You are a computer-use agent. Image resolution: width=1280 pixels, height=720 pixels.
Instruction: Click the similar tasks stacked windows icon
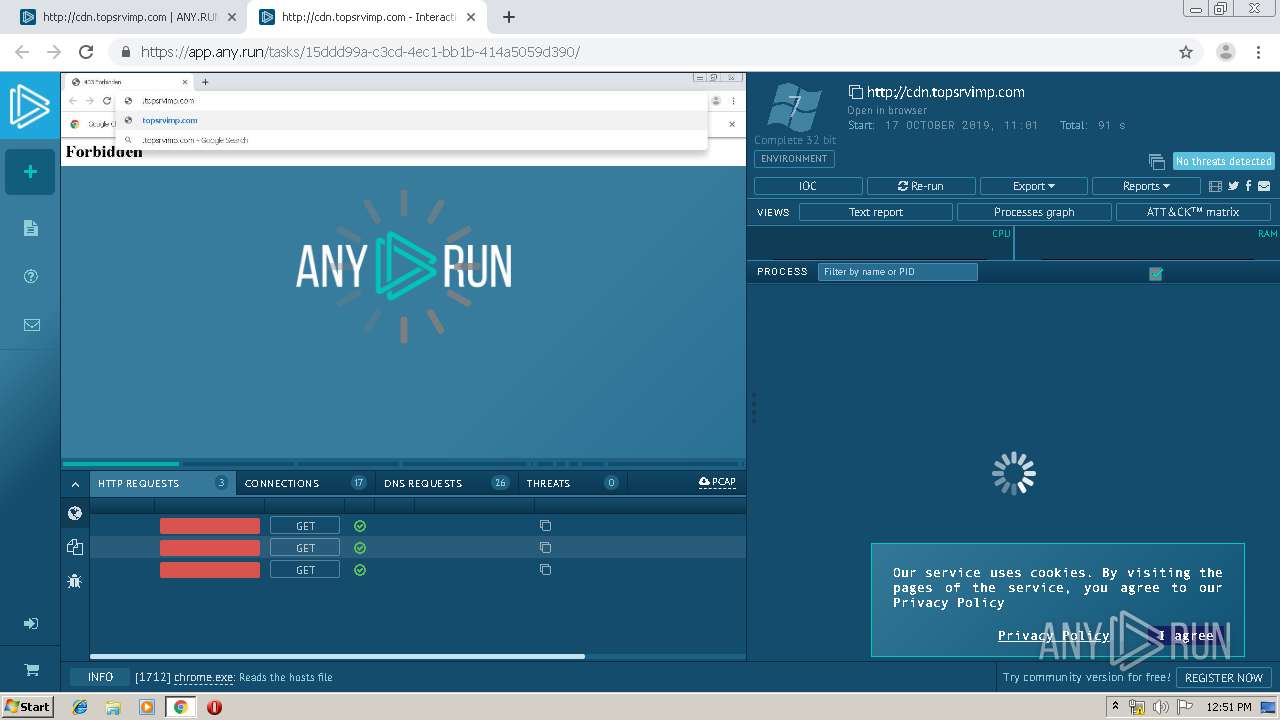(1157, 161)
